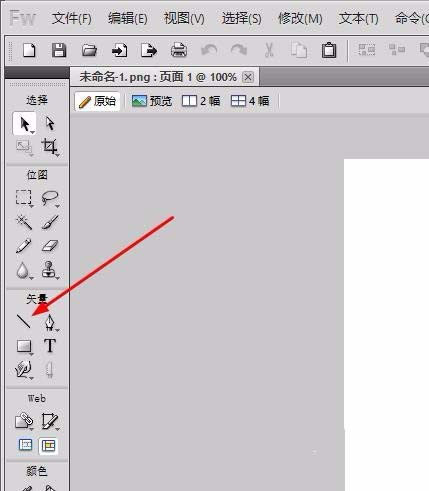Click the Save disk icon

tap(59, 50)
